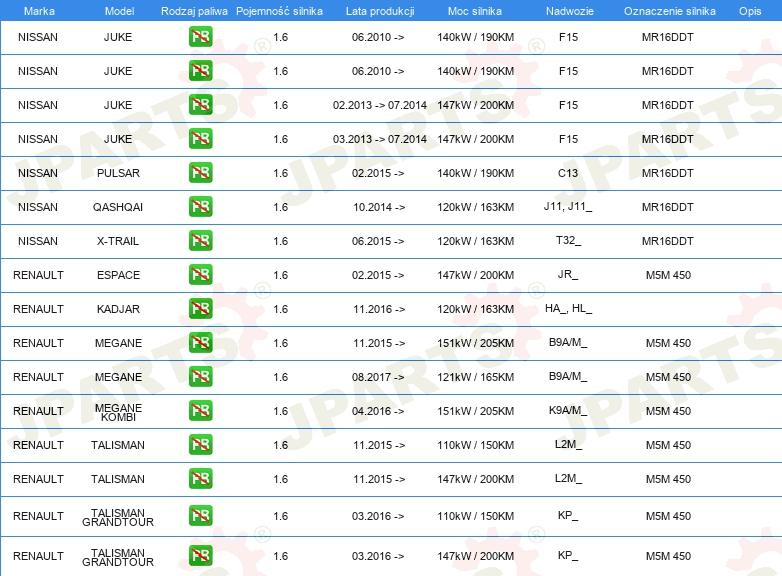
Task: Select the X-TRAIL model cell
Action: pyautogui.click(x=118, y=241)
